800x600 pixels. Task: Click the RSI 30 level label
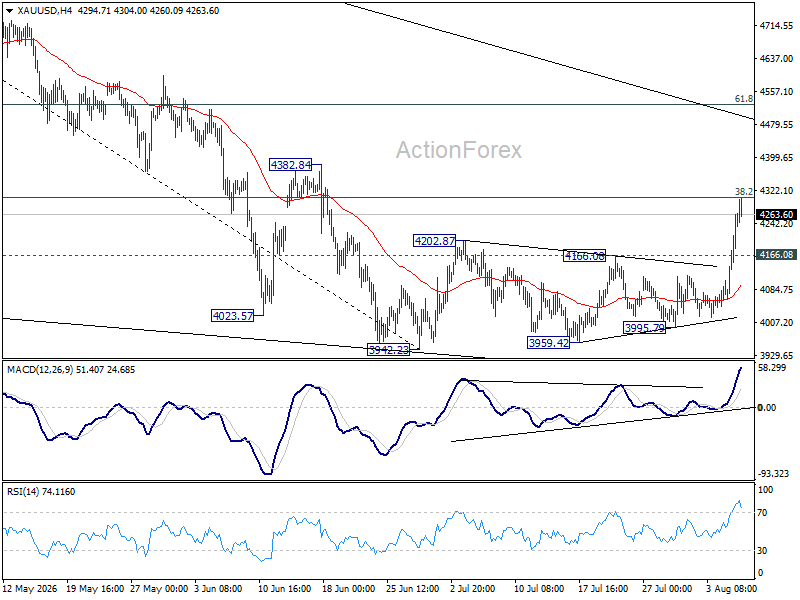tap(762, 551)
